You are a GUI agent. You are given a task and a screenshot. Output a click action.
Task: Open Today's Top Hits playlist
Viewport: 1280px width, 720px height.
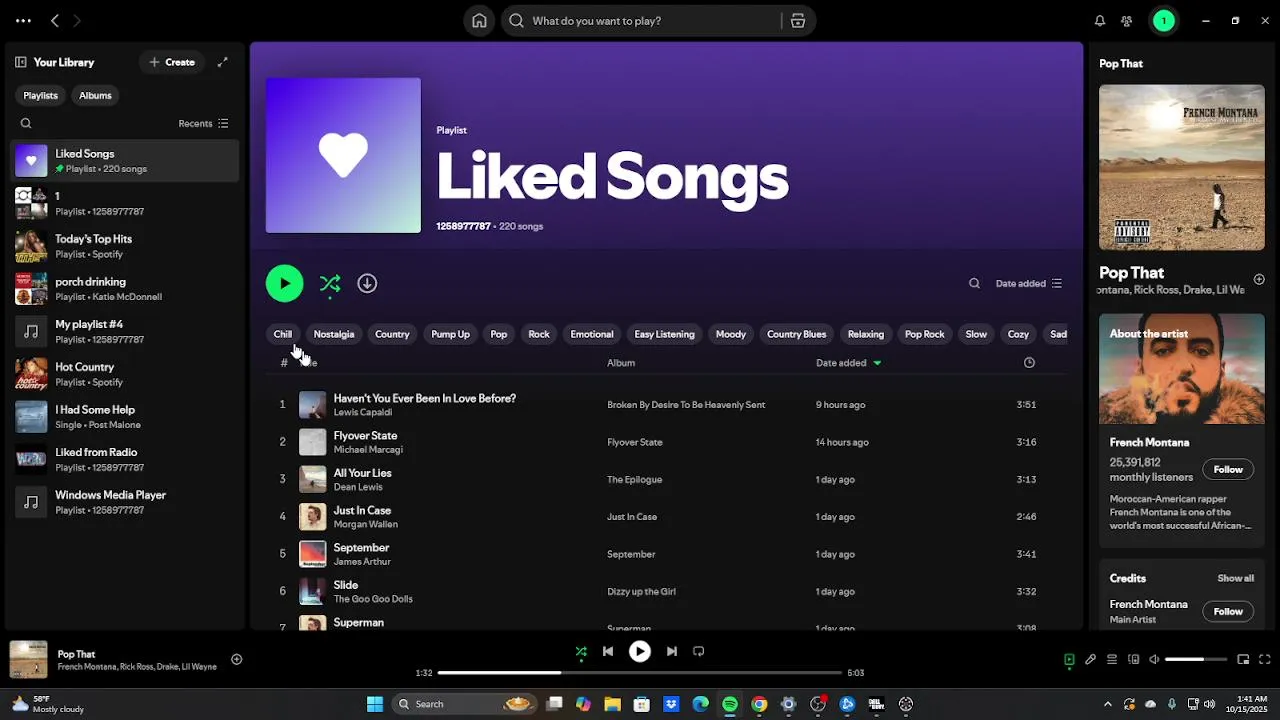pyautogui.click(x=125, y=246)
